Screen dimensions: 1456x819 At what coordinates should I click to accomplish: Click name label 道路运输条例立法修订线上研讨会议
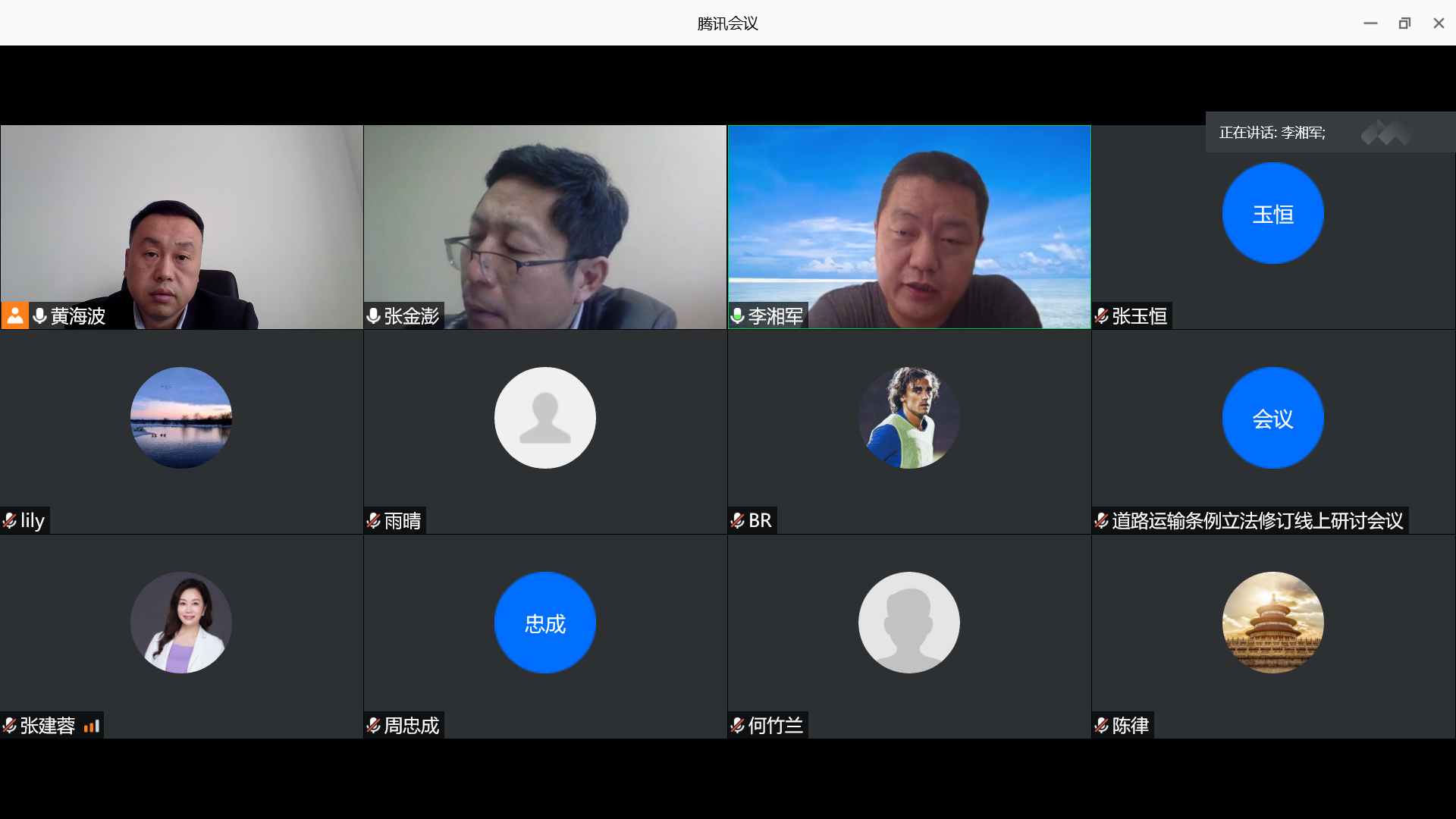pyautogui.click(x=1257, y=521)
